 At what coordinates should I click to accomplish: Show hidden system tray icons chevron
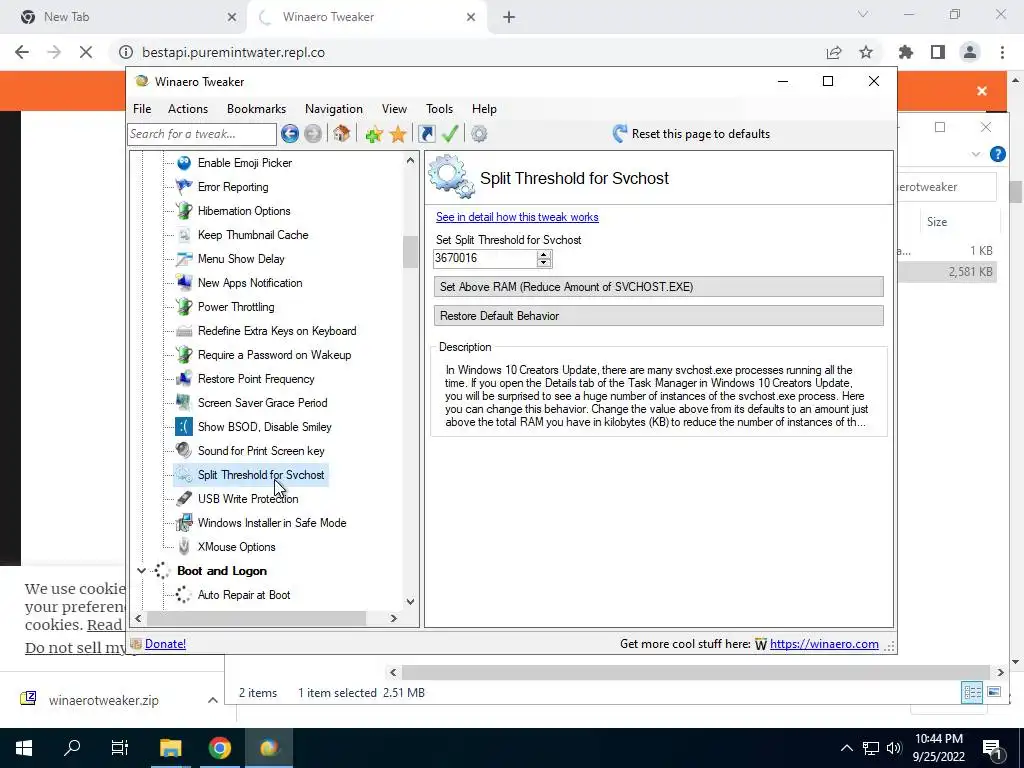click(846, 748)
